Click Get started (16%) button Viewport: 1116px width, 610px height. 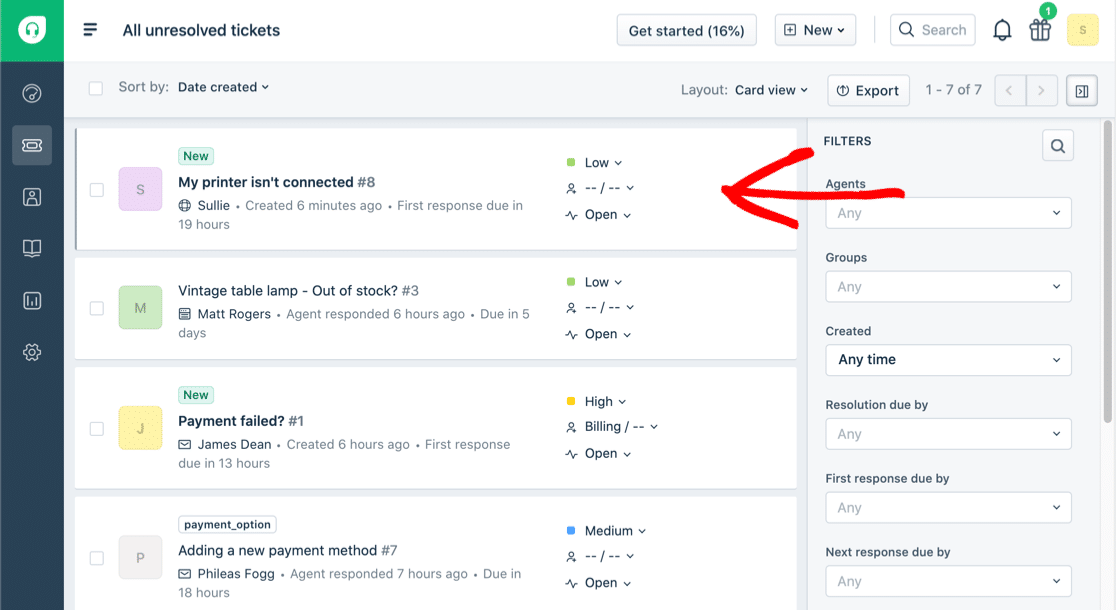tap(686, 30)
